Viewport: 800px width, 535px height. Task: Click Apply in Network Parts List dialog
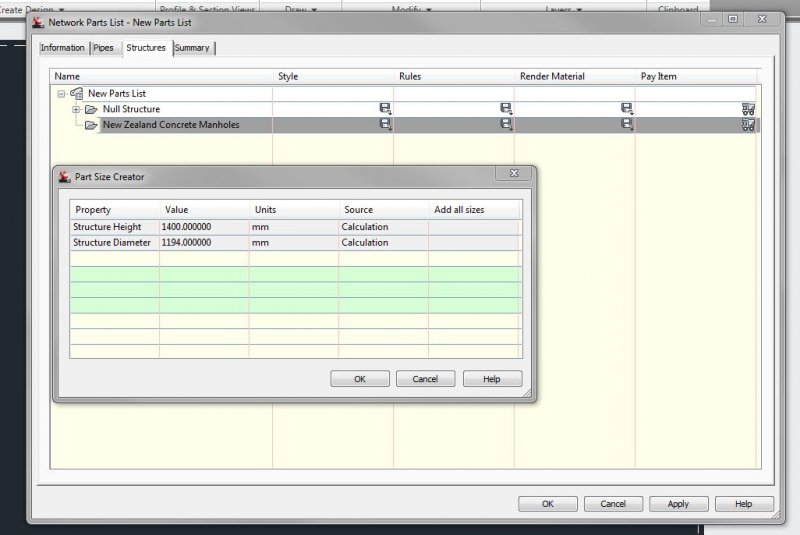pyautogui.click(x=678, y=504)
